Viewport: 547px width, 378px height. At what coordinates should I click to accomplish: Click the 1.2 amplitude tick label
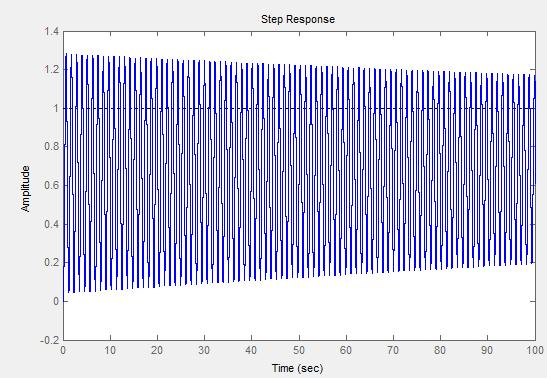click(x=52, y=69)
